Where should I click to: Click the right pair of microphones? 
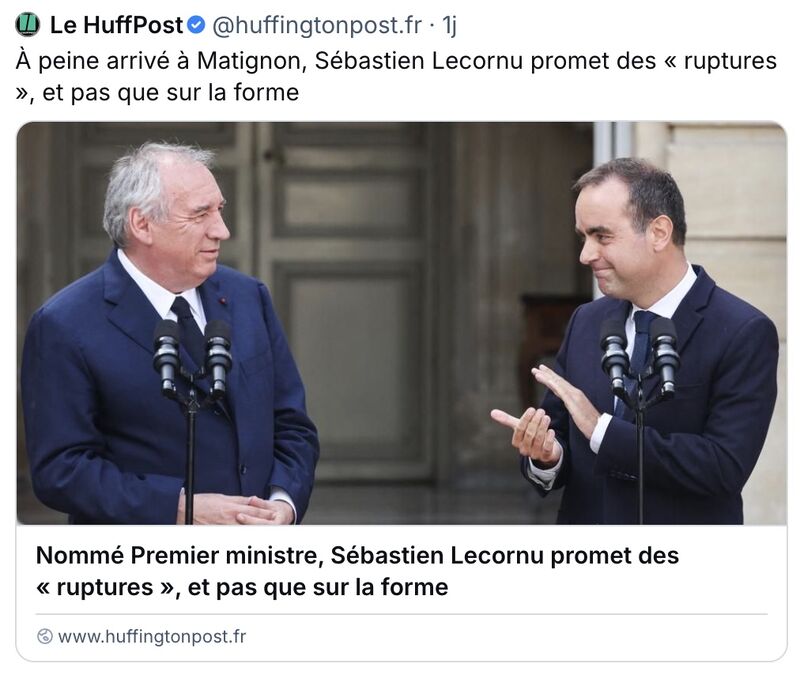pyautogui.click(x=639, y=357)
